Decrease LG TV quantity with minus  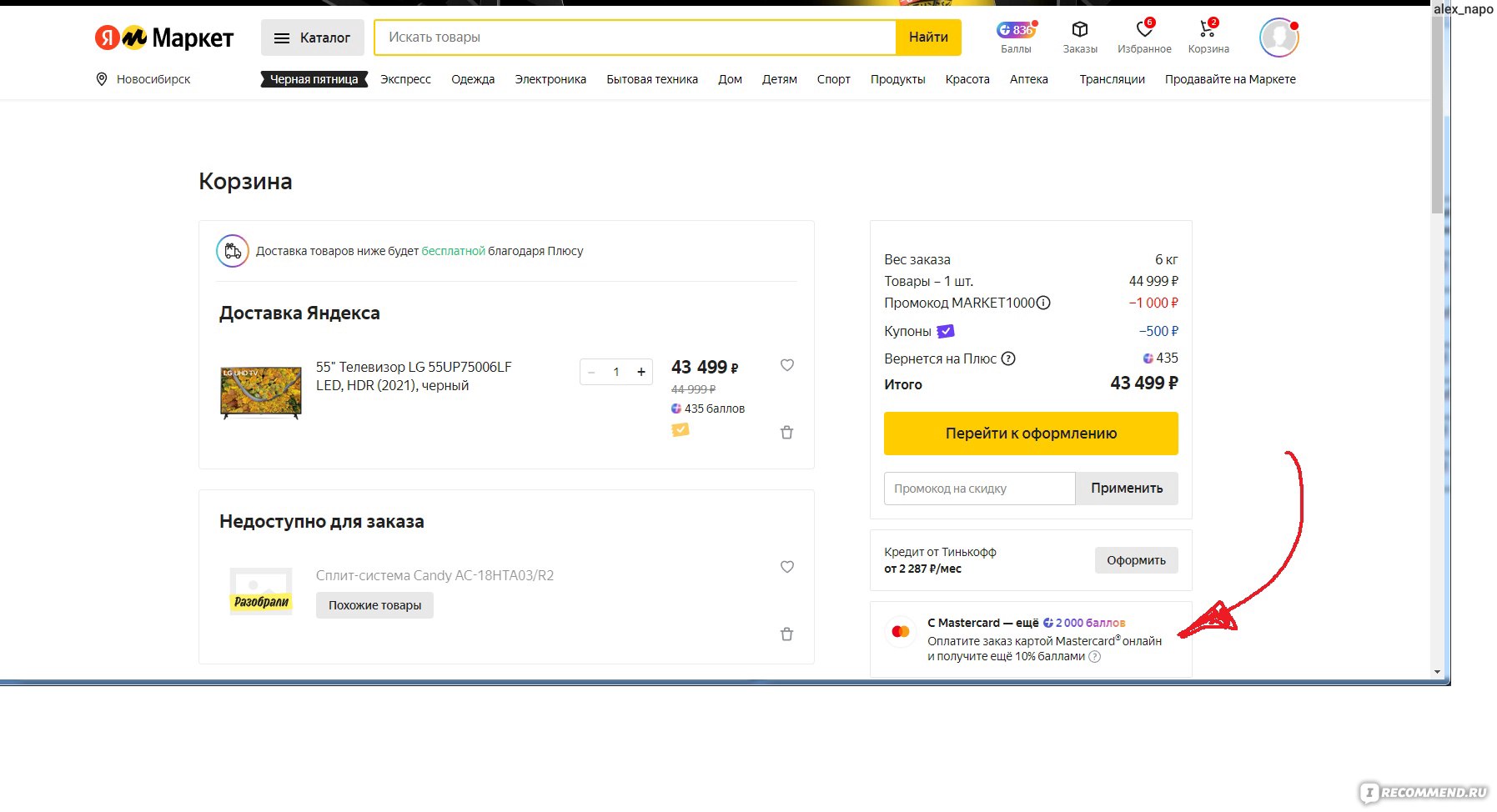click(x=591, y=372)
